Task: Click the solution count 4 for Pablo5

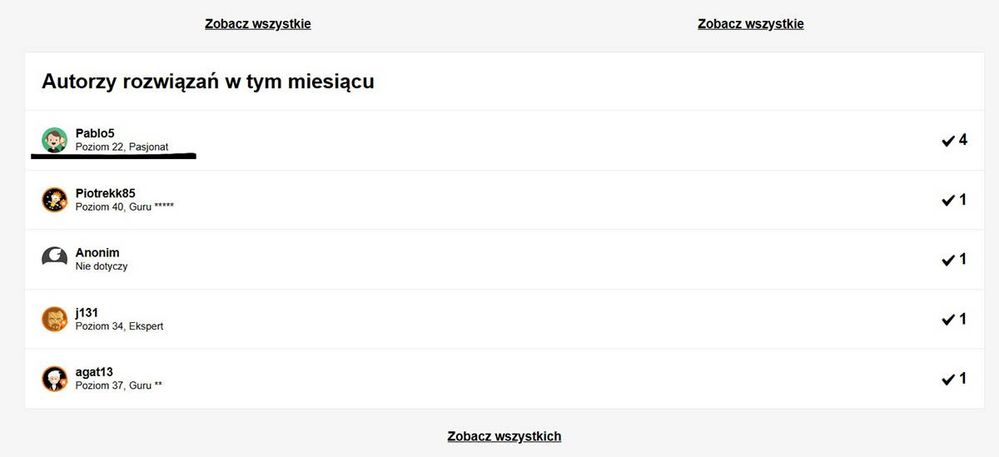Action: [x=963, y=140]
